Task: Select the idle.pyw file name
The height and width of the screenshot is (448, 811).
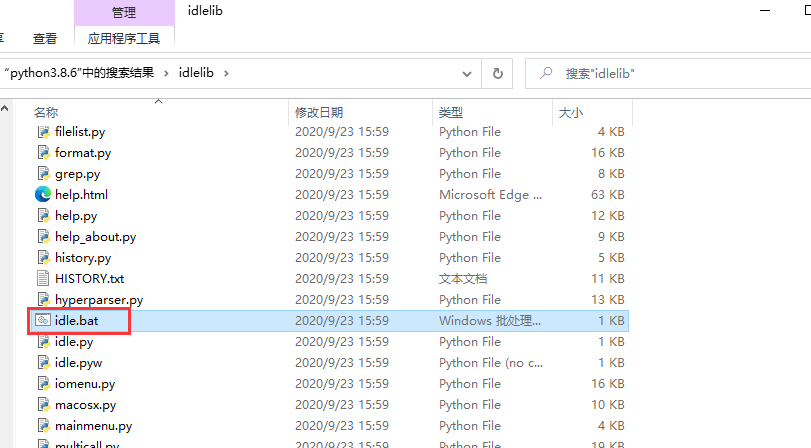Action: [79, 363]
